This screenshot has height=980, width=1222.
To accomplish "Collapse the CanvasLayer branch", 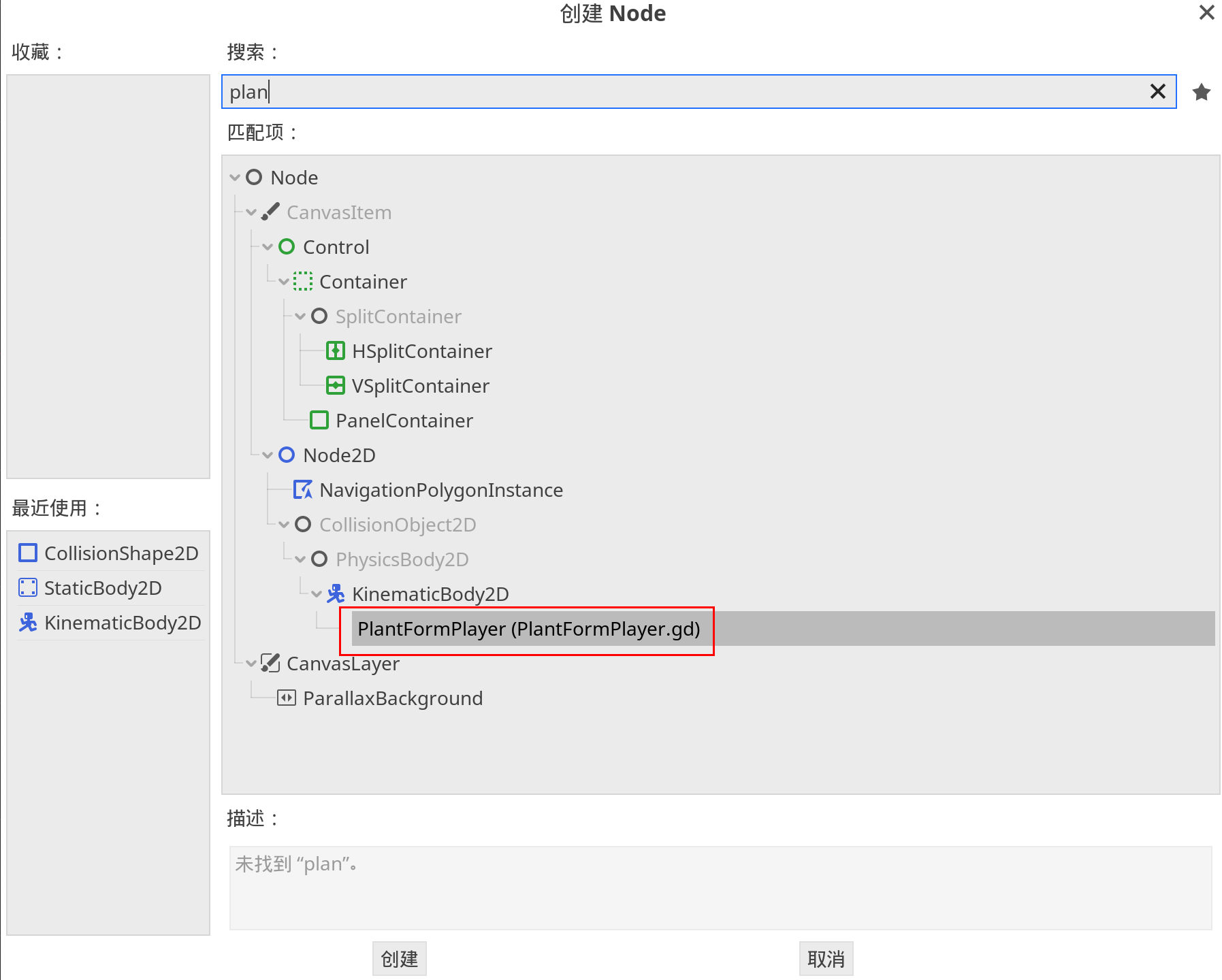I will click(251, 664).
